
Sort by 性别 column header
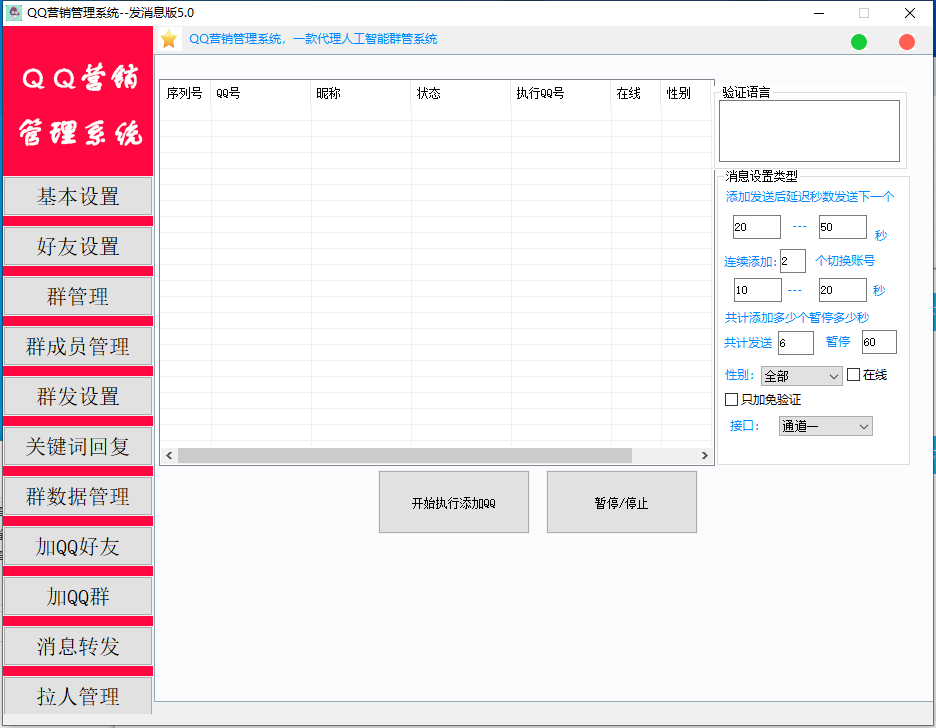coord(686,93)
